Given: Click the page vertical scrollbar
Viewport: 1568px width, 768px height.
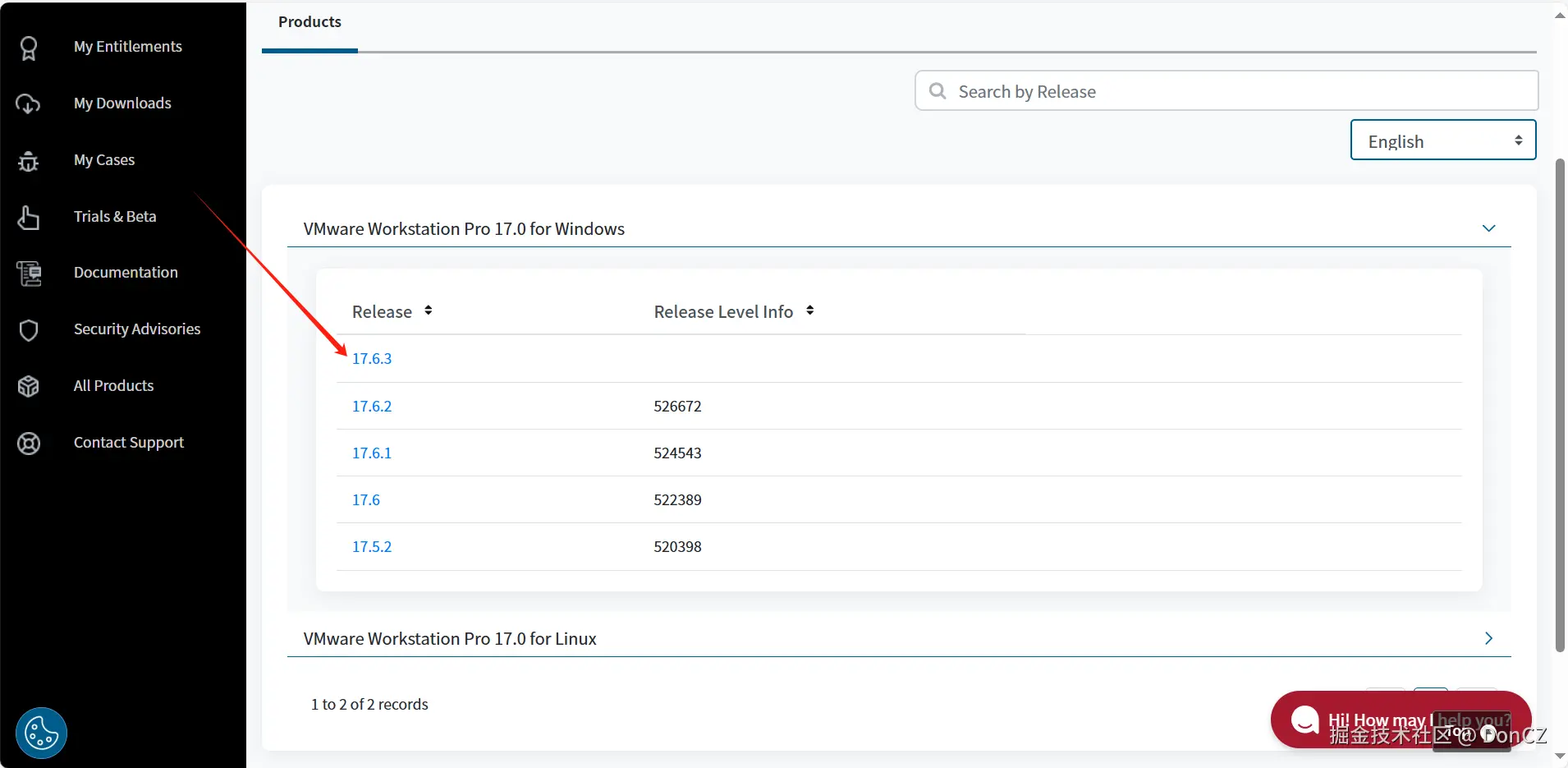Looking at the screenshot, I should click(1560, 402).
